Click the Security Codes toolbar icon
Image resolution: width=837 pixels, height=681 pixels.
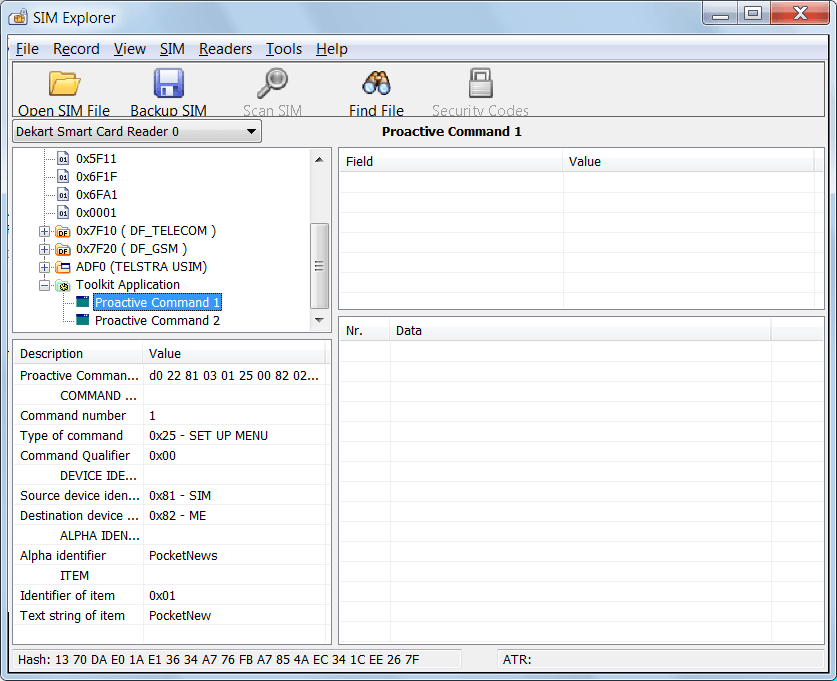point(480,84)
